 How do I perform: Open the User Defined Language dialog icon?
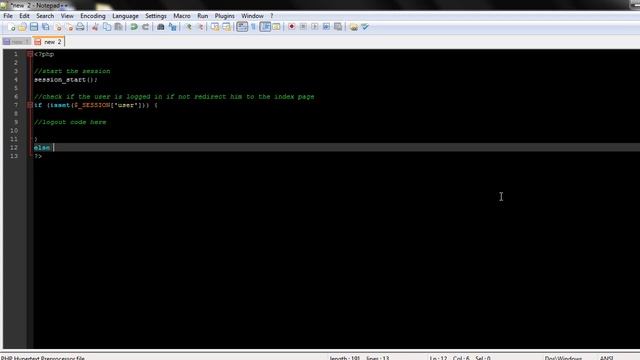click(x=276, y=27)
